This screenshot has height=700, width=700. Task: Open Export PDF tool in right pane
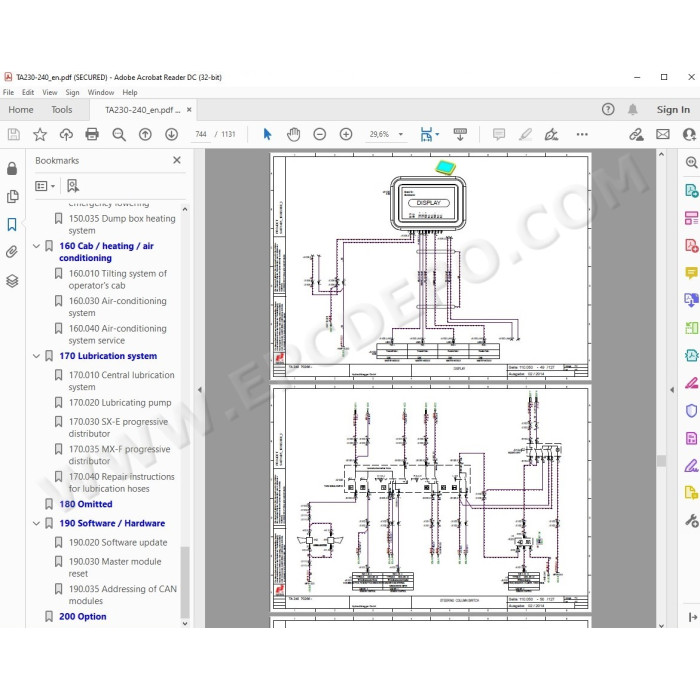[x=691, y=191]
